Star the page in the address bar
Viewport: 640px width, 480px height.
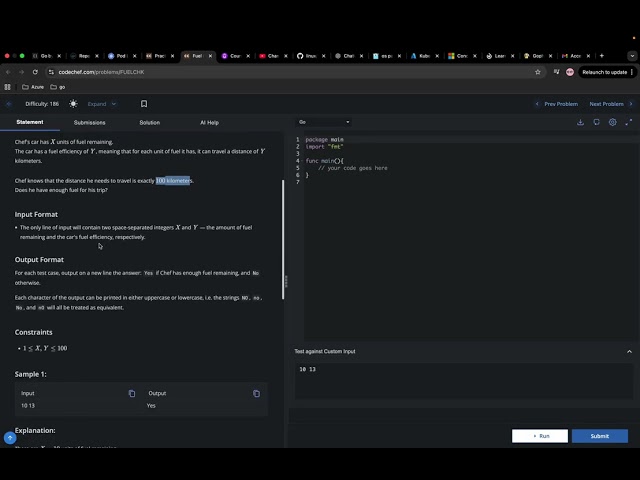pos(538,72)
